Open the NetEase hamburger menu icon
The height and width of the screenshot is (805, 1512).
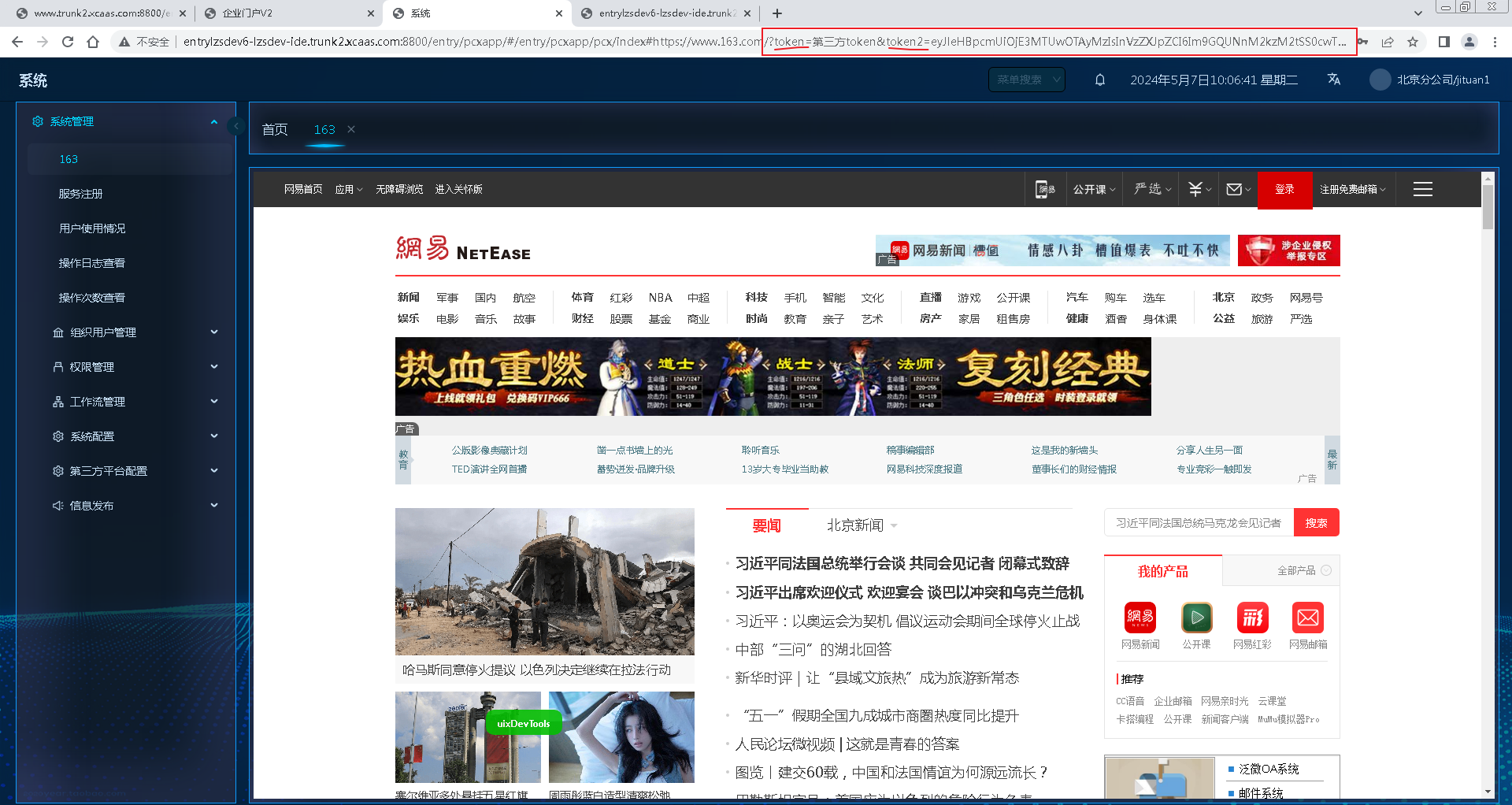pyautogui.click(x=1422, y=189)
